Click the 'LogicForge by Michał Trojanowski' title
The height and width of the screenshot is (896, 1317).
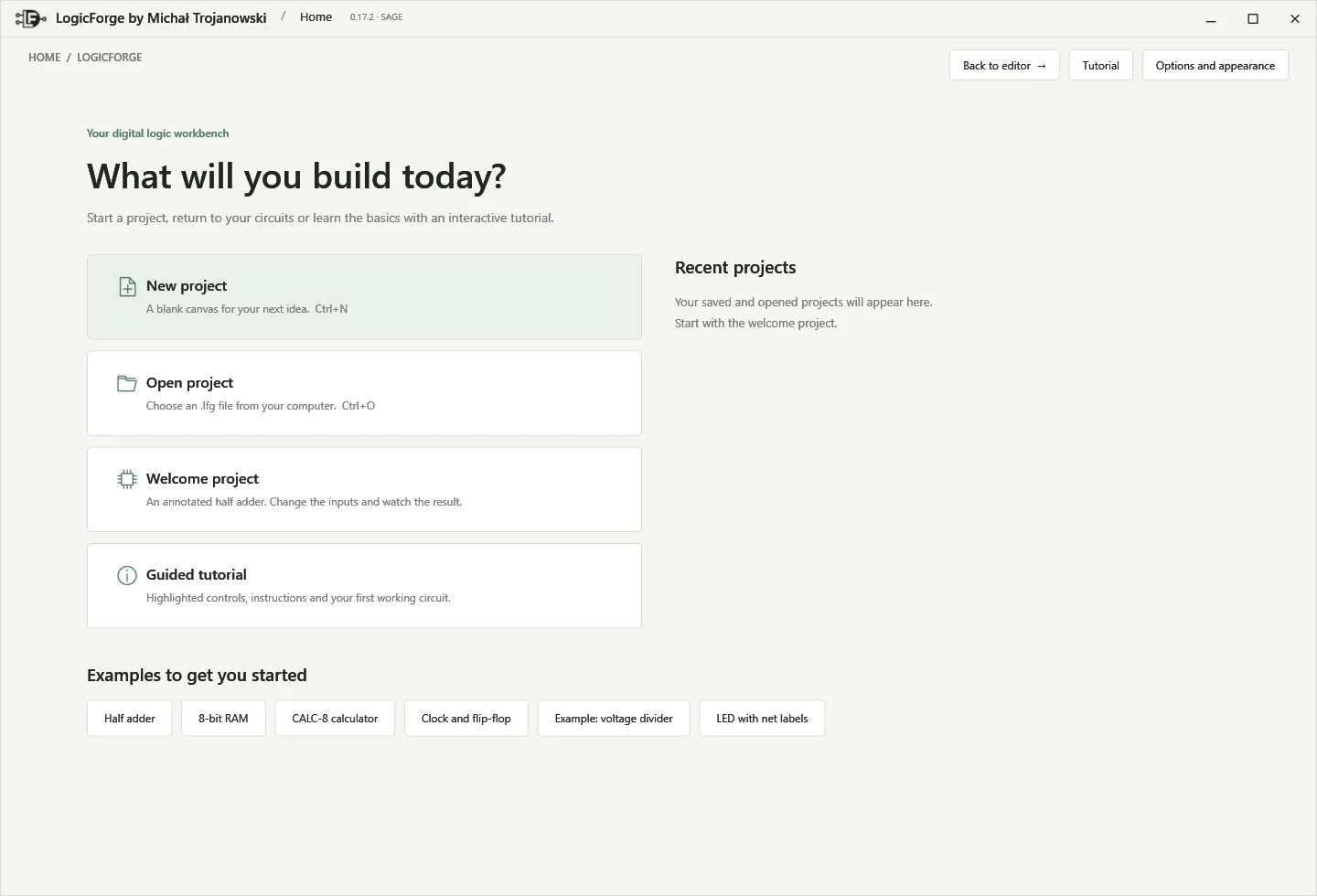click(161, 17)
